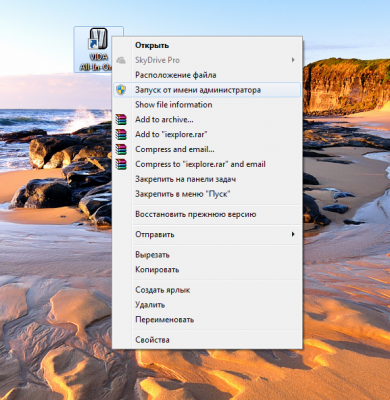The height and width of the screenshot is (400, 390).
Task: Select Копировать from the context menu
Action: 207,270
